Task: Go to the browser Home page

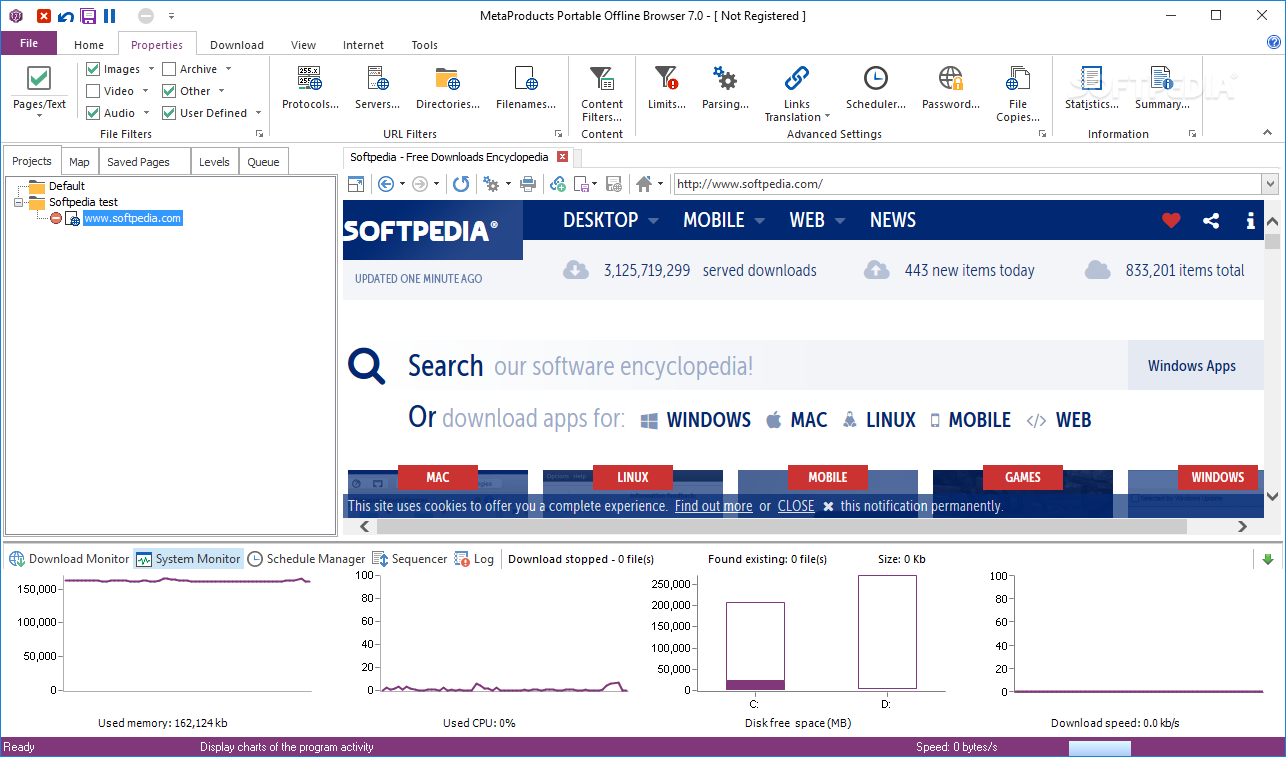Action: (x=644, y=184)
